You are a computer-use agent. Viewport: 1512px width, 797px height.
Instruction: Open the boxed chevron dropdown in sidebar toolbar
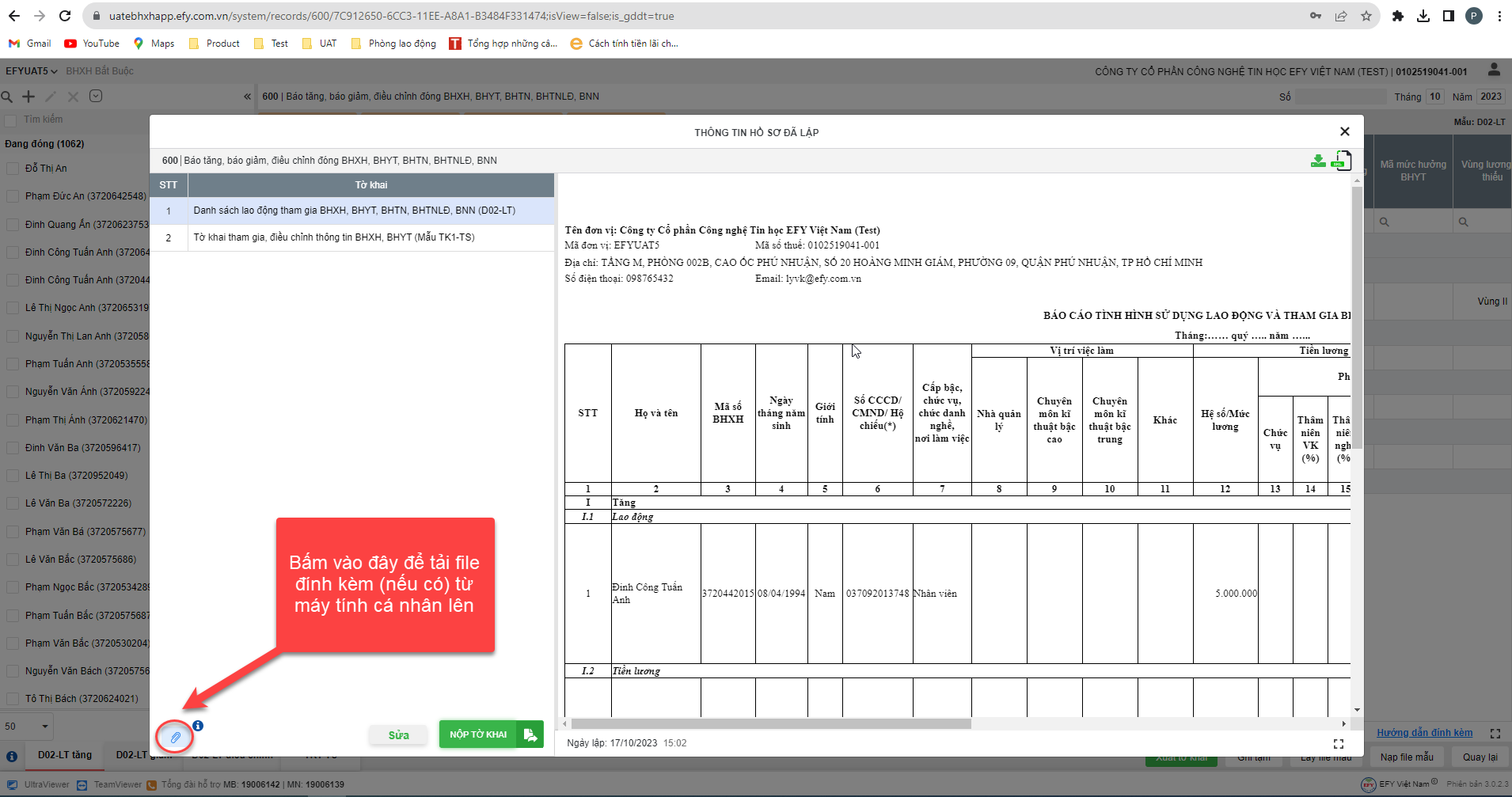coord(96,97)
